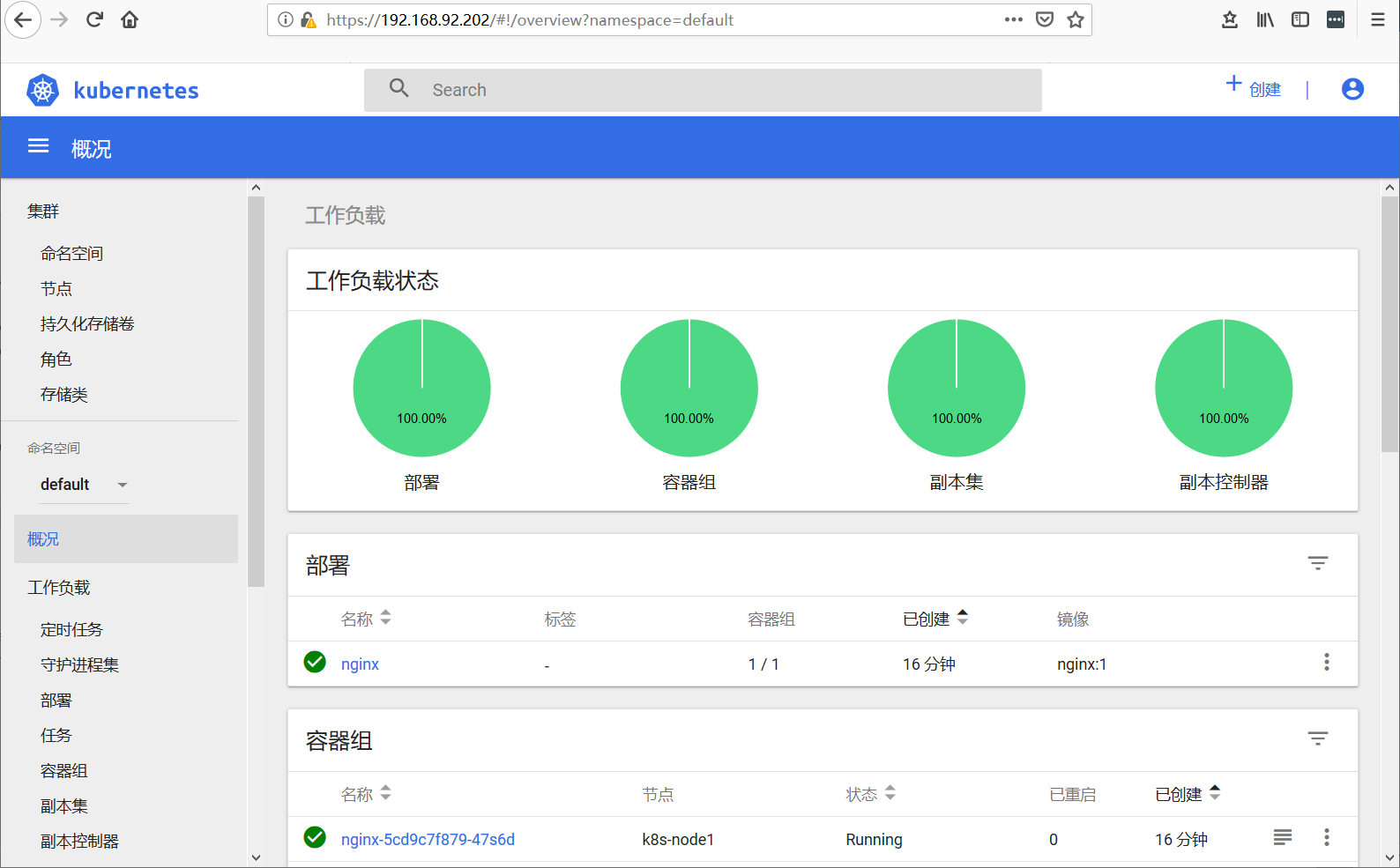Click the main content vertical scrollbar
The width and height of the screenshot is (1400, 868).
(1389, 325)
